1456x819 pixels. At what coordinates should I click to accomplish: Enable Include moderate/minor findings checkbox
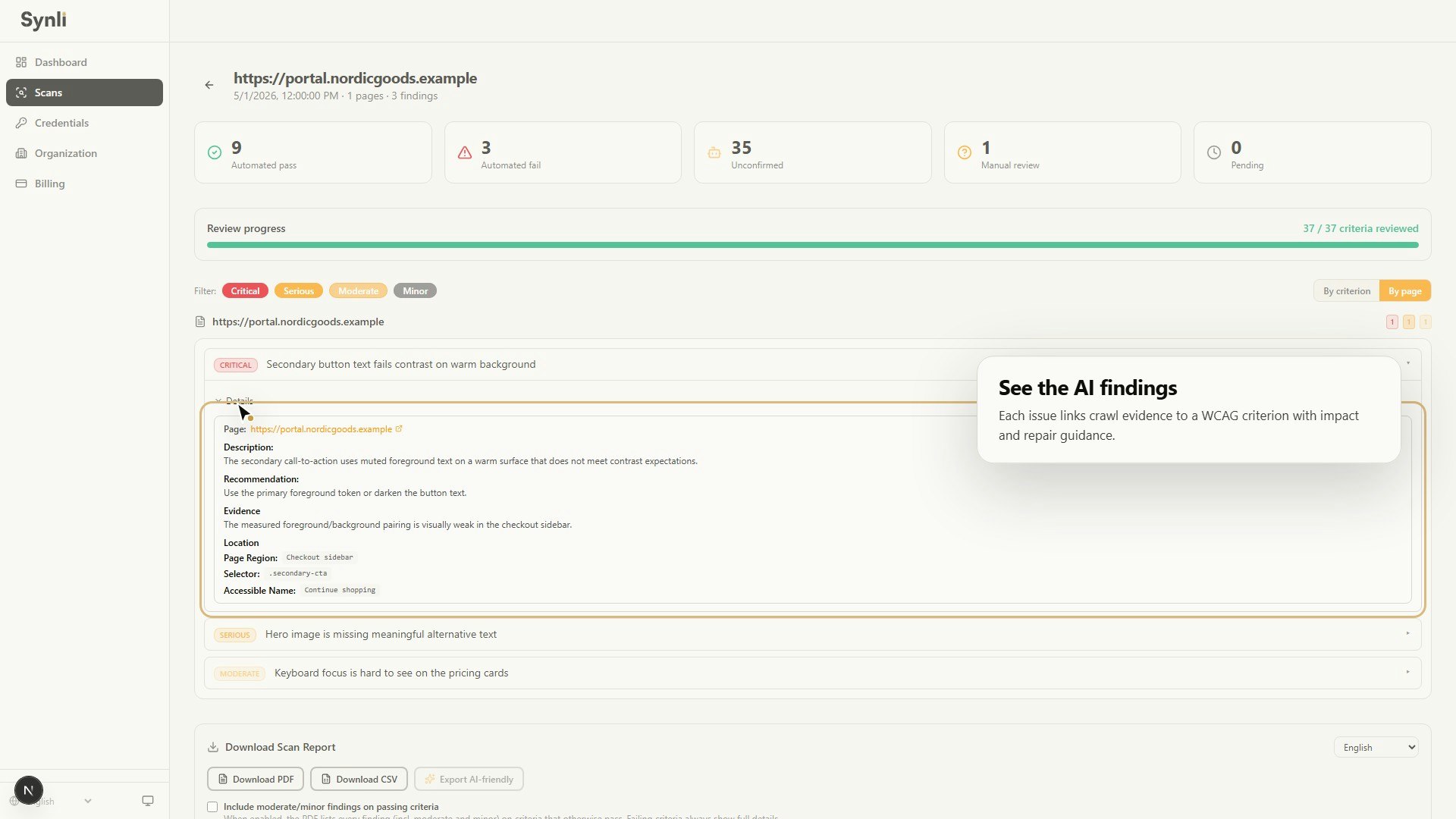212,807
